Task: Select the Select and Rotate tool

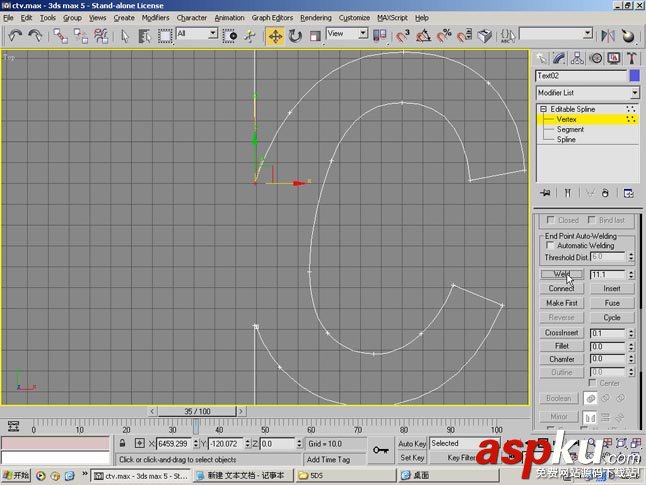Action: pos(294,35)
